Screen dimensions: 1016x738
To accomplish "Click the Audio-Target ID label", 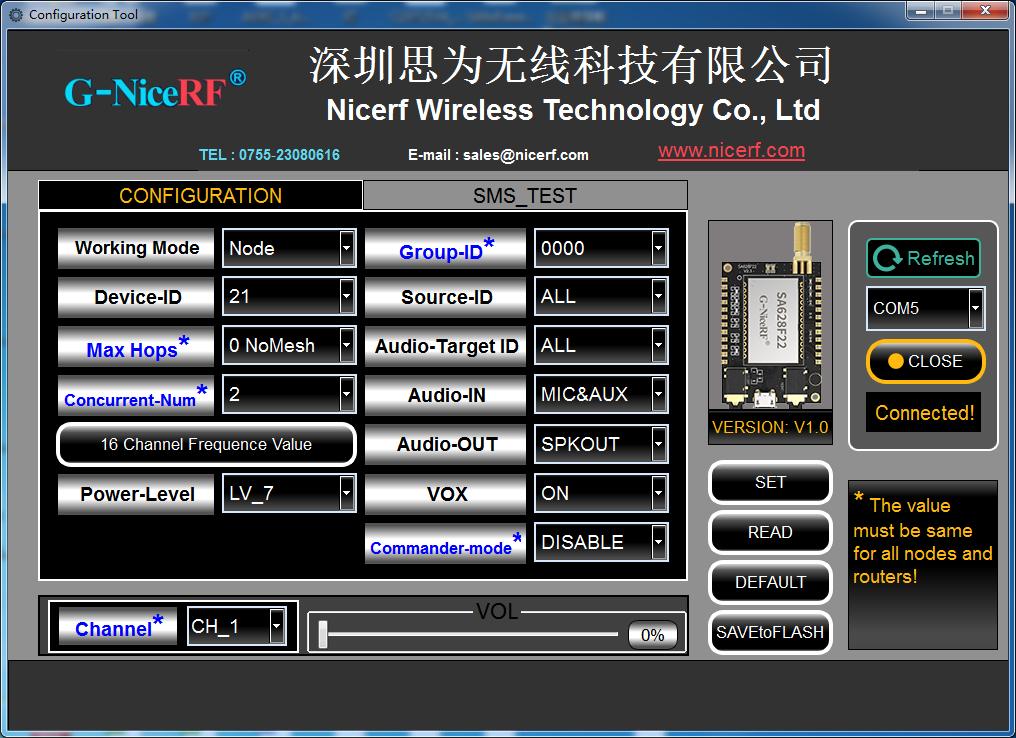I will tap(446, 346).
